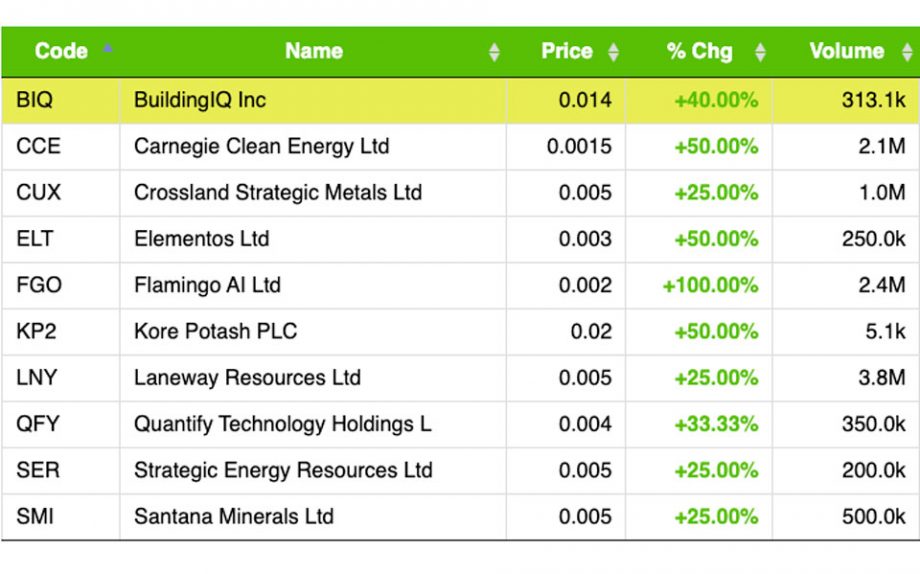Image resolution: width=920 pixels, height=574 pixels.
Task: Click the Name column sort arrows
Action: 494,52
